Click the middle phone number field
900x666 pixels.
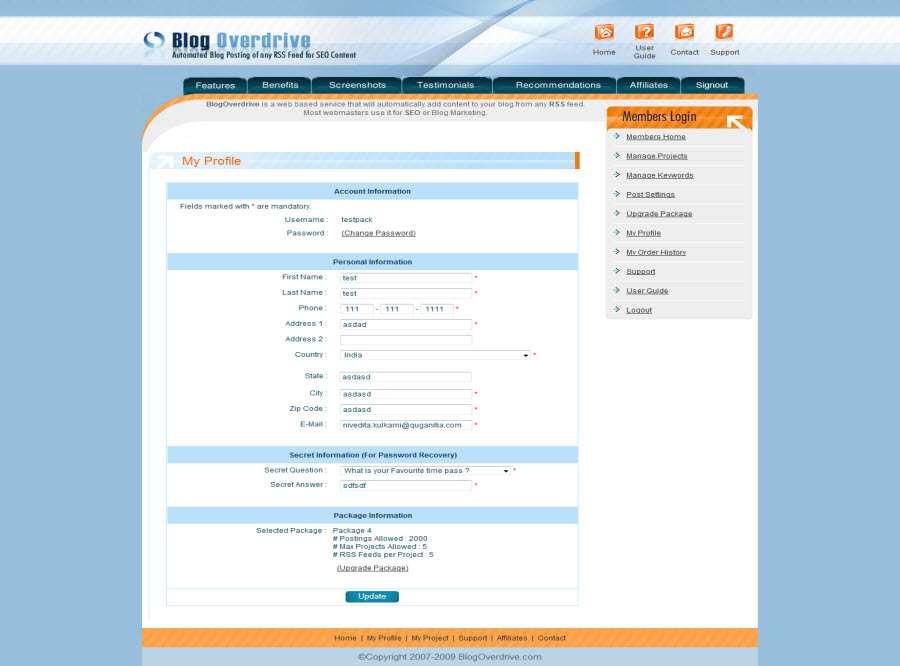pos(397,309)
